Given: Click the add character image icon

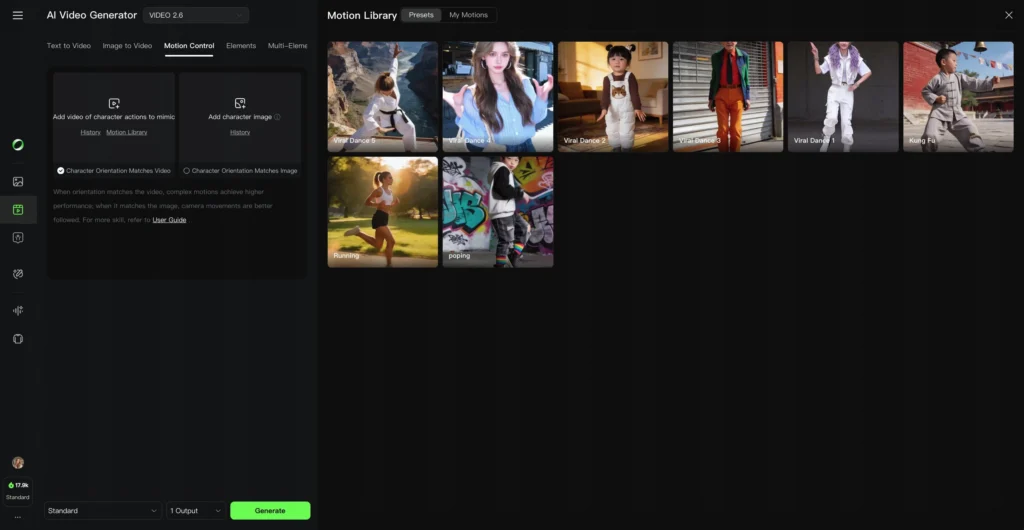Looking at the screenshot, I should pos(240,103).
